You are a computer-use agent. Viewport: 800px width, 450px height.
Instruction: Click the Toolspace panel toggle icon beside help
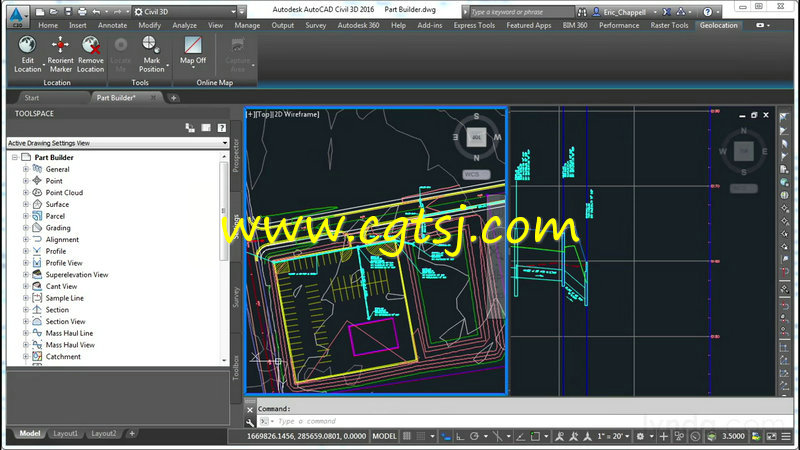coord(206,128)
